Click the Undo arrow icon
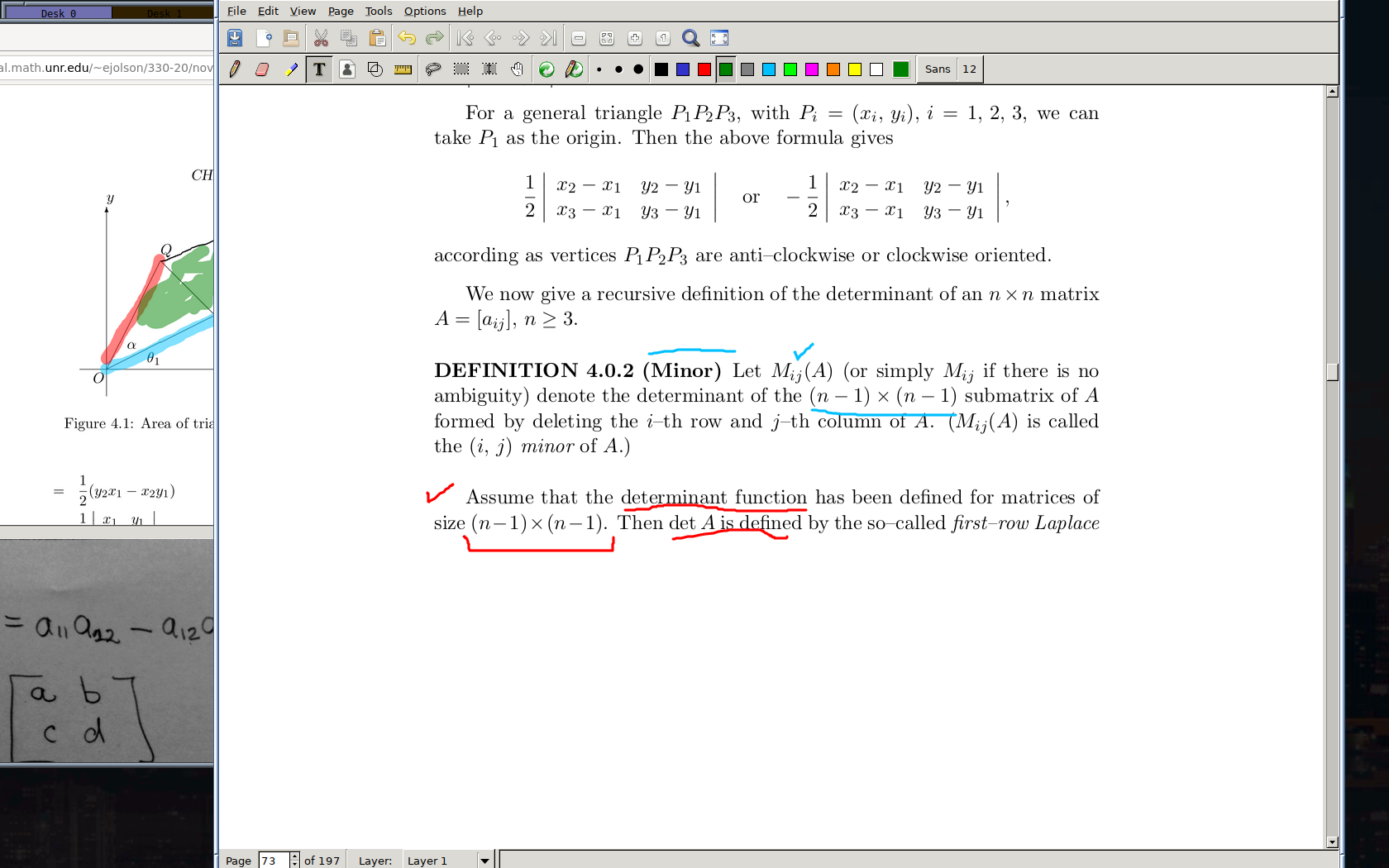Viewport: 1389px width, 868px height. click(x=406, y=38)
